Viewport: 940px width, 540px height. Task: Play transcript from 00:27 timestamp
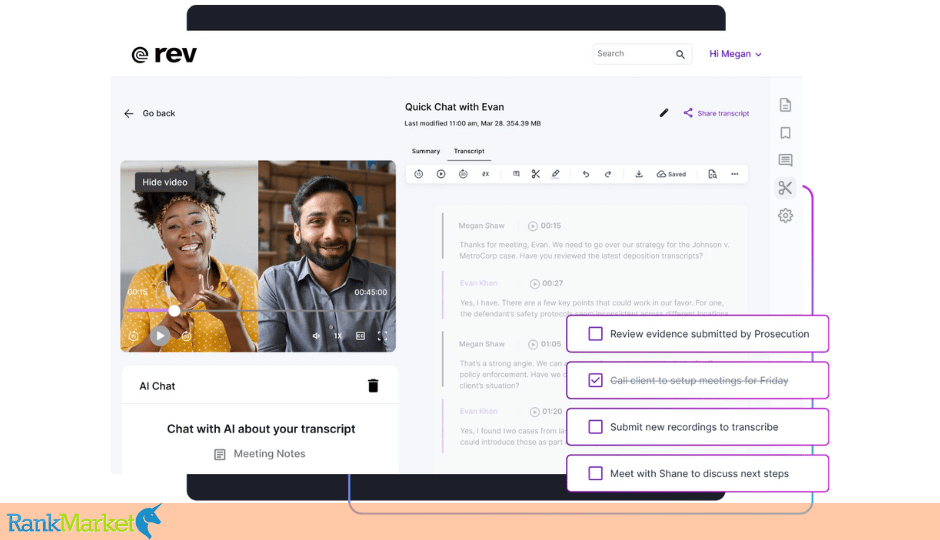[x=535, y=283]
